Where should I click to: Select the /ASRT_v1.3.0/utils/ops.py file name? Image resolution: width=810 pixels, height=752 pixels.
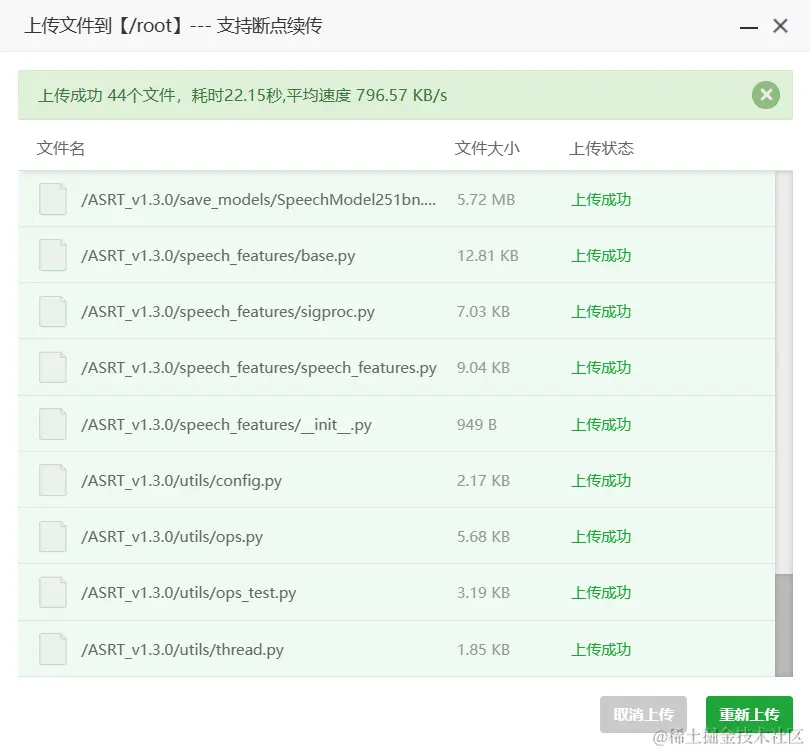[172, 538]
